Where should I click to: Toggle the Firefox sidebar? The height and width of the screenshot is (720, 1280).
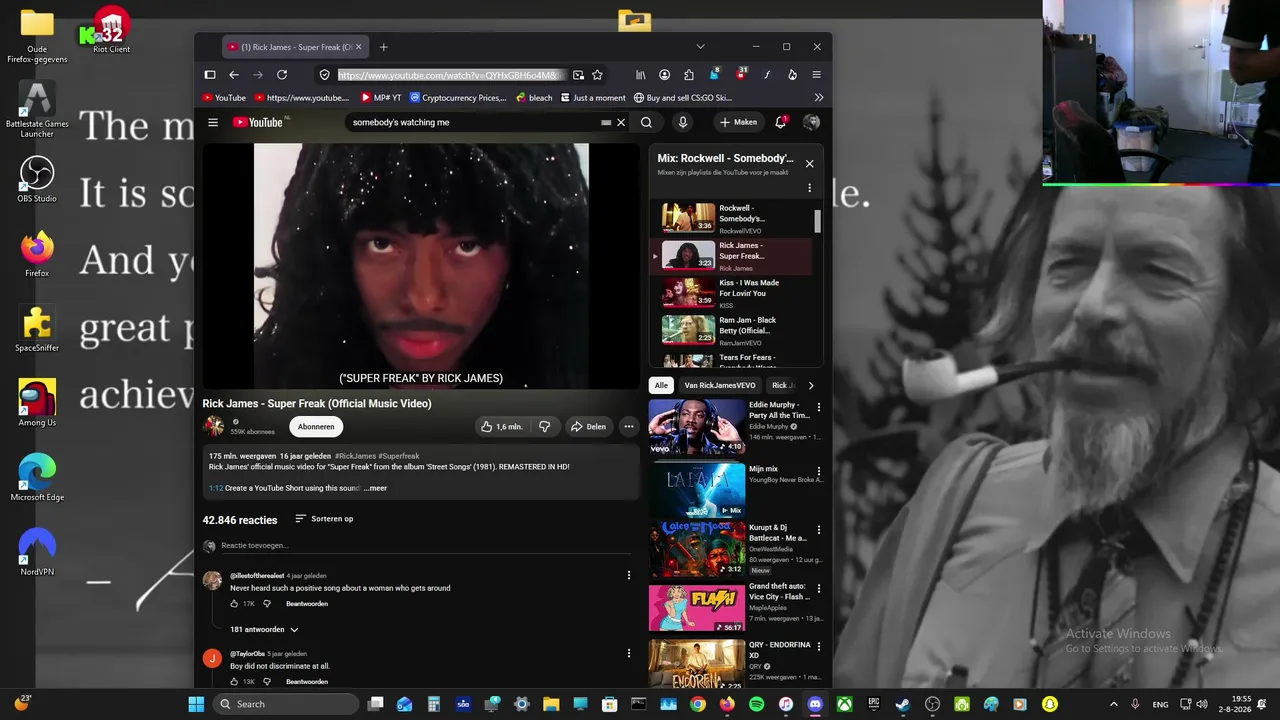pyautogui.click(x=210, y=75)
